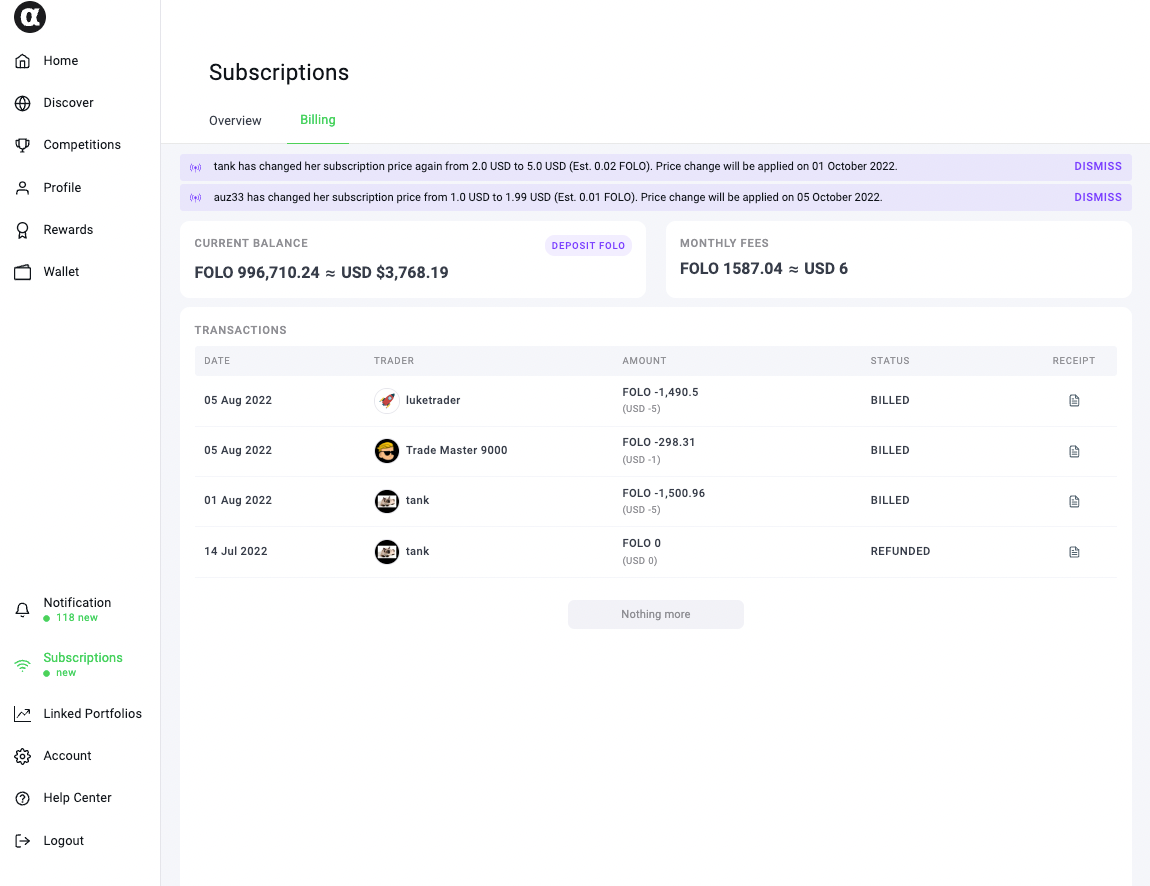Click the Notification bell icon

[23, 610]
